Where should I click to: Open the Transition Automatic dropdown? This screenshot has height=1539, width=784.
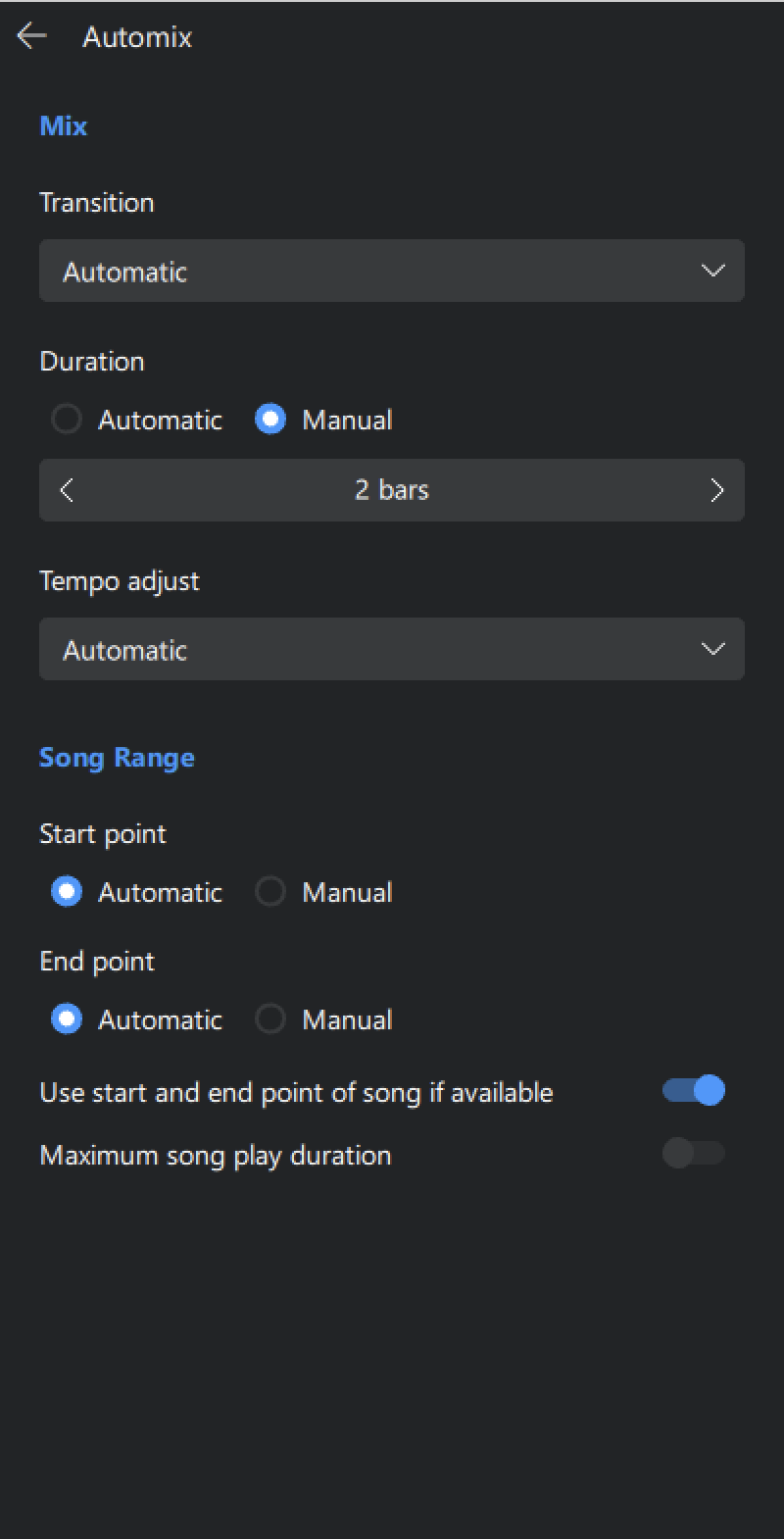pyautogui.click(x=372, y=271)
